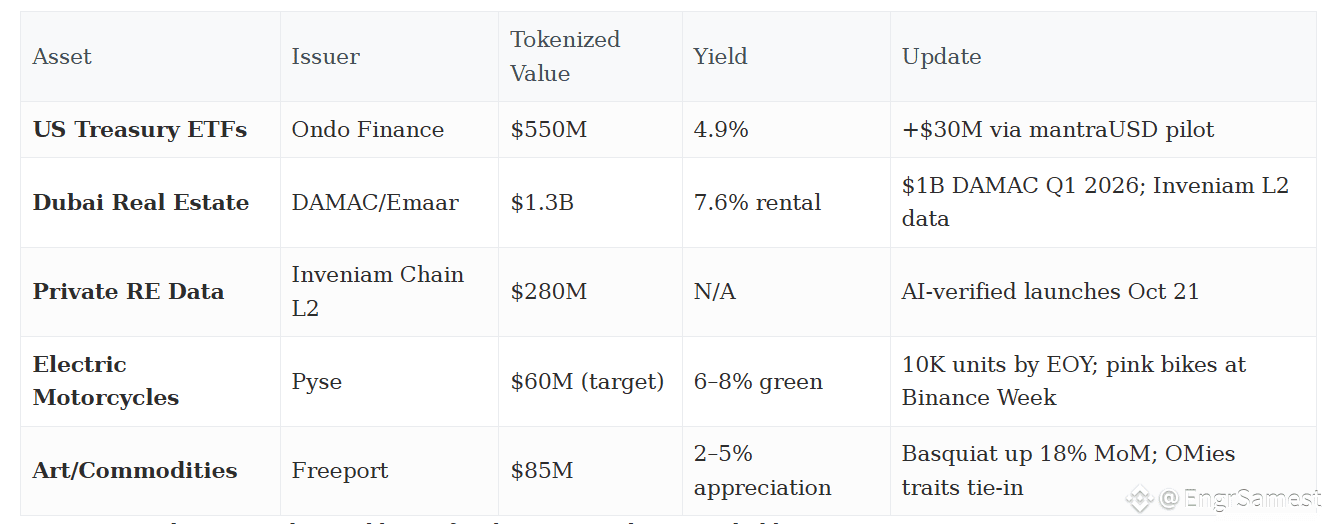The height and width of the screenshot is (524, 1329).
Task: Click the Asset column header
Action: (x=62, y=57)
